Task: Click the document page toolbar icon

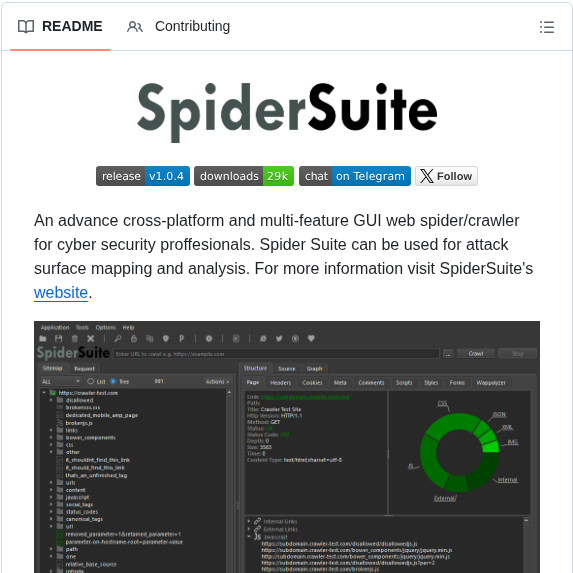Action: 236,339
